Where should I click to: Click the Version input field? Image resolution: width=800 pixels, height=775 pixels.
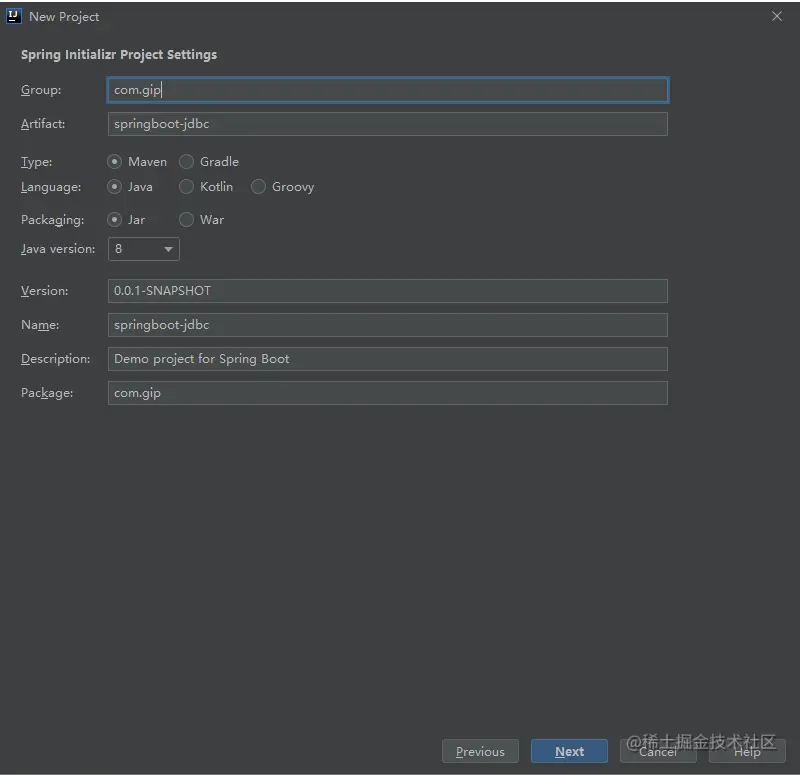coord(388,291)
